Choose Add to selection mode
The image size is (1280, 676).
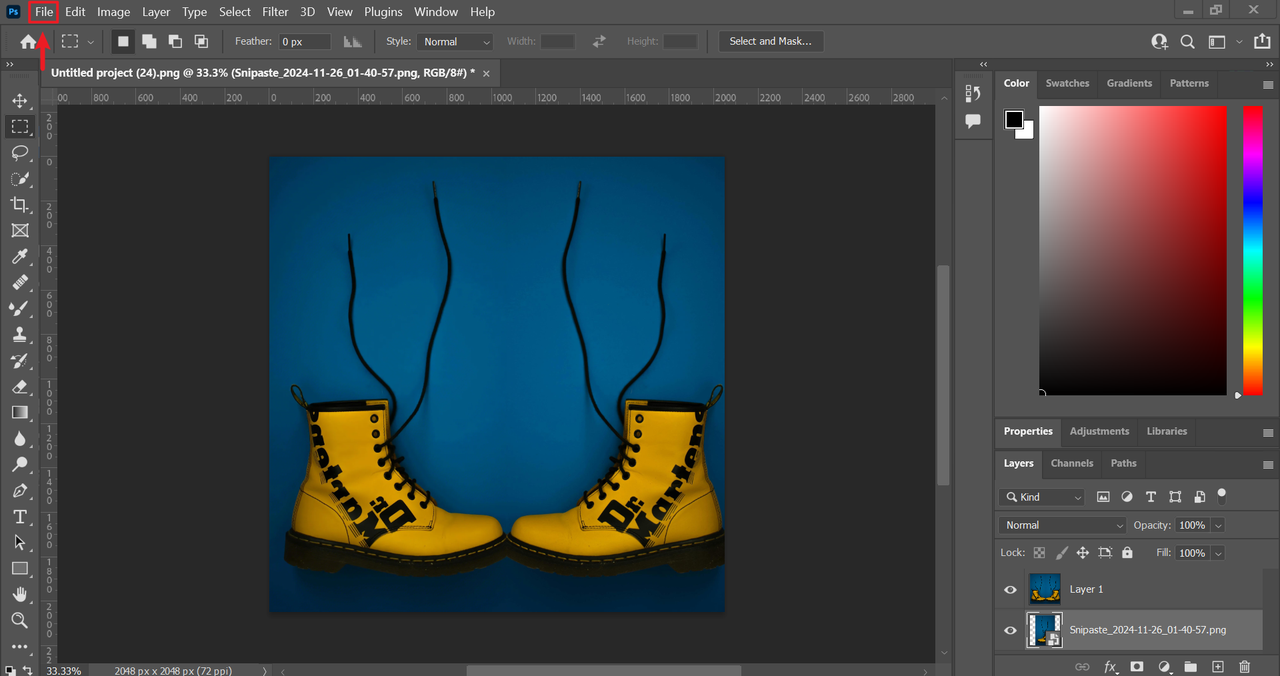(x=149, y=41)
